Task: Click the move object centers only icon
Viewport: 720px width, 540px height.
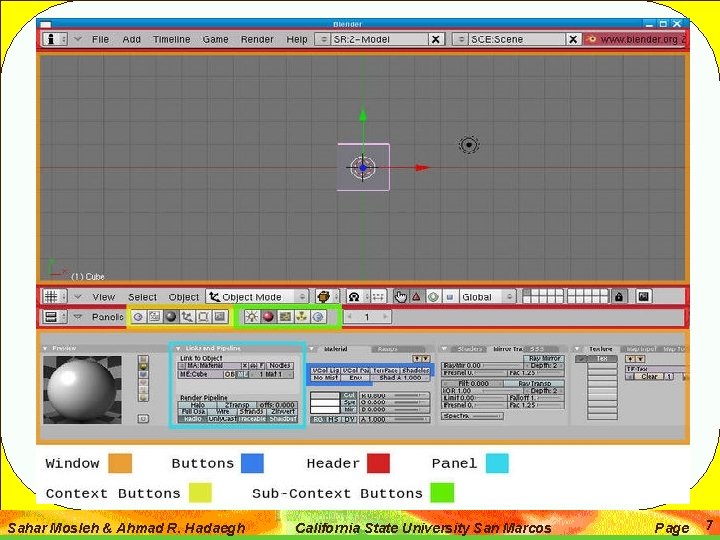Action: coord(378,297)
